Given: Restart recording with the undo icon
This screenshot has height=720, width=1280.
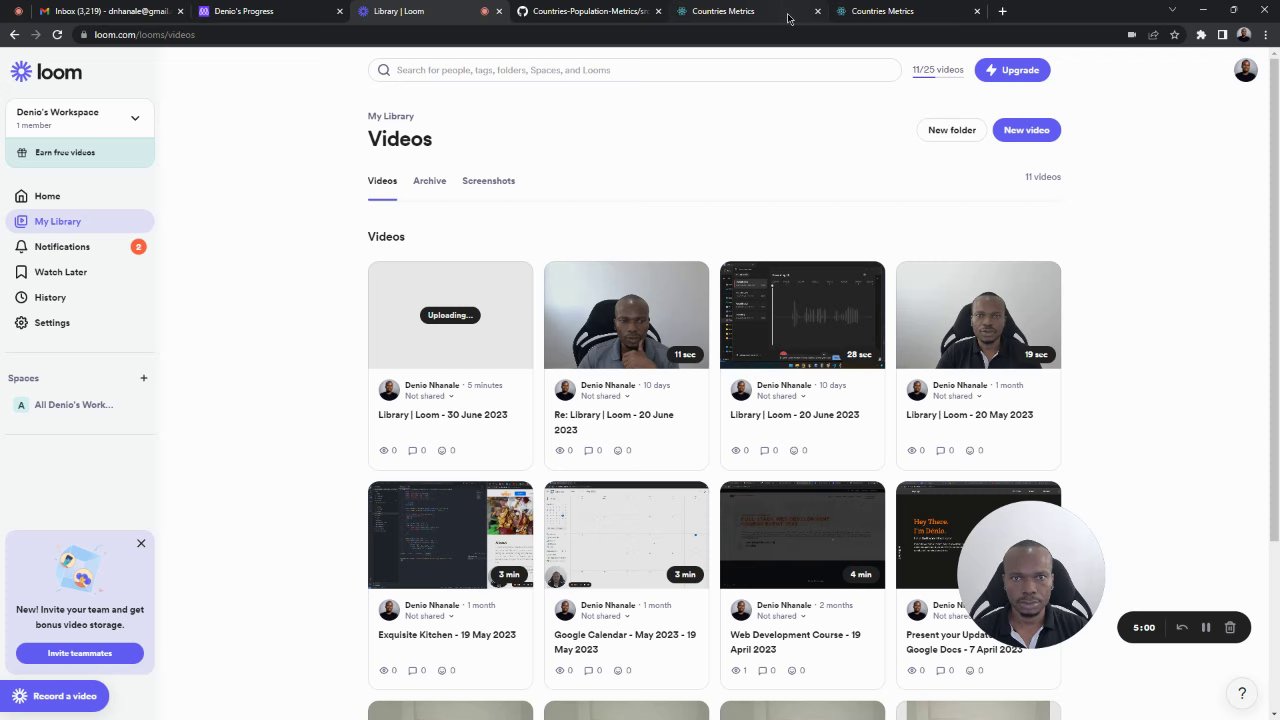Looking at the screenshot, I should [1182, 627].
